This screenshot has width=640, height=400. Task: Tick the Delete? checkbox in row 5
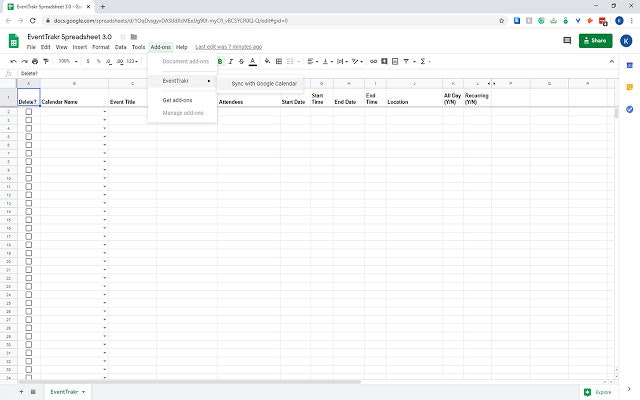(x=29, y=136)
